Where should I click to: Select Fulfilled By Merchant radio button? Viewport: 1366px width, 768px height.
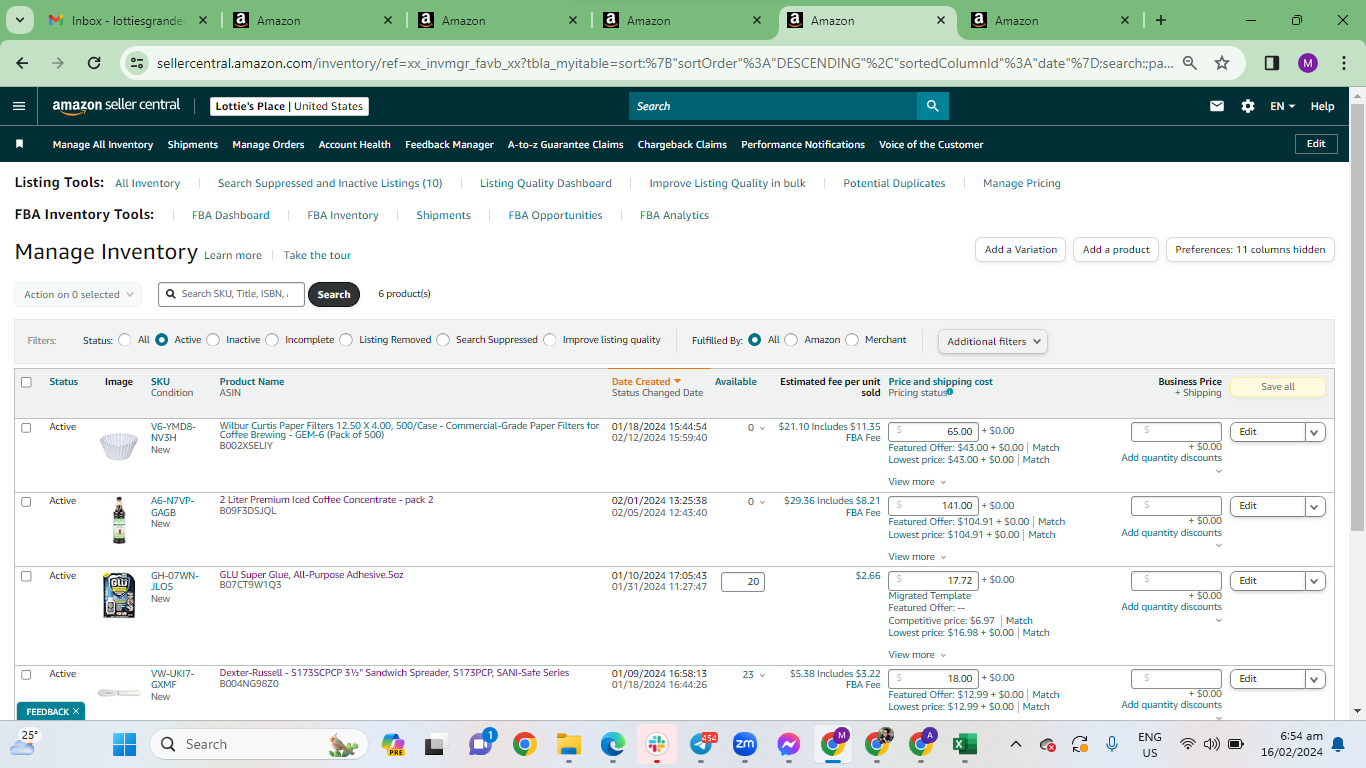point(852,340)
